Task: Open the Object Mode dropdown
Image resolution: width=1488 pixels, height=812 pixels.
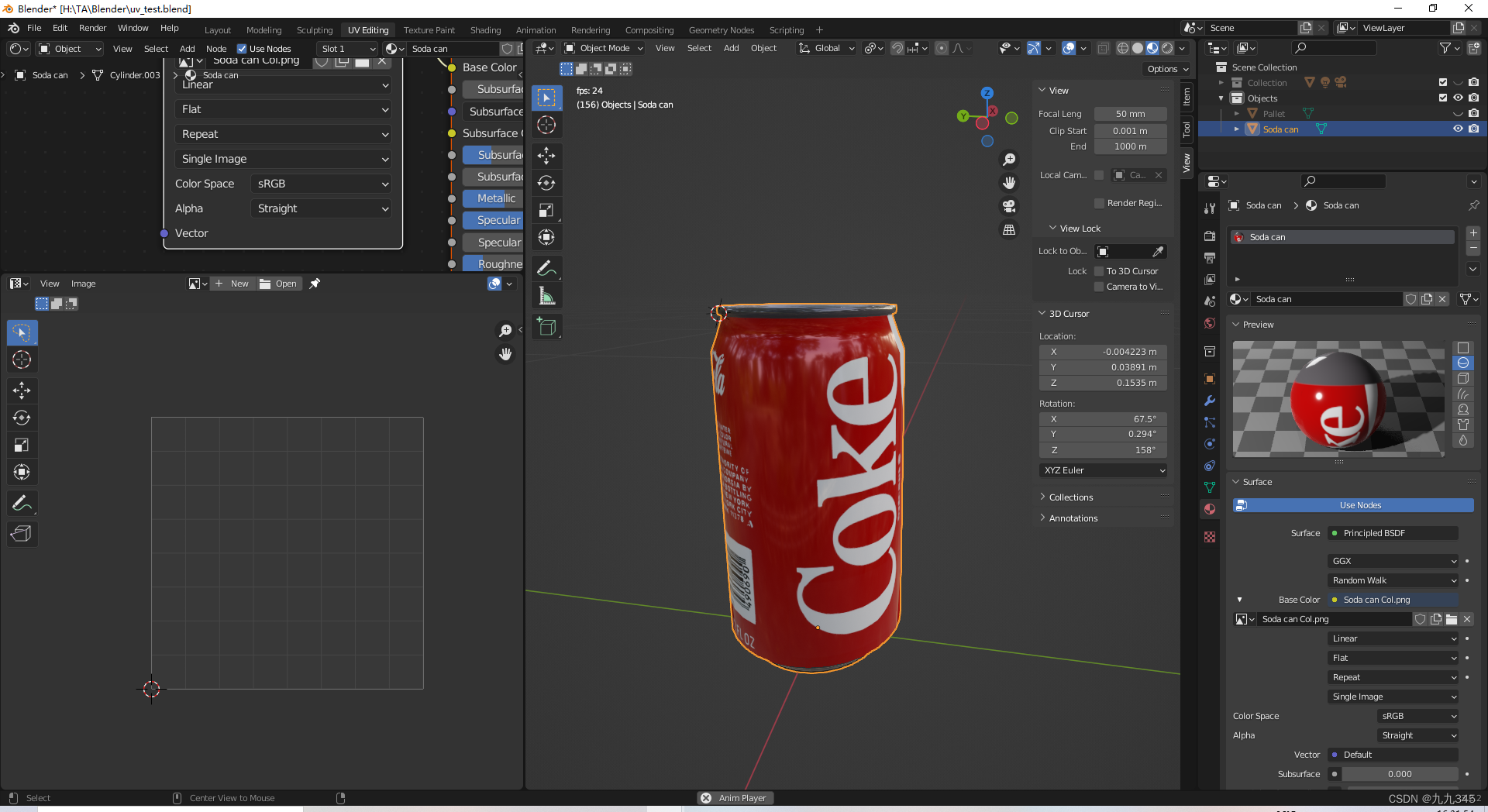Action: 604,48
